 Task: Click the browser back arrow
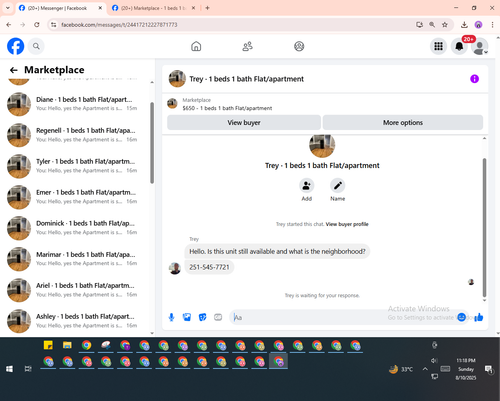[9, 25]
